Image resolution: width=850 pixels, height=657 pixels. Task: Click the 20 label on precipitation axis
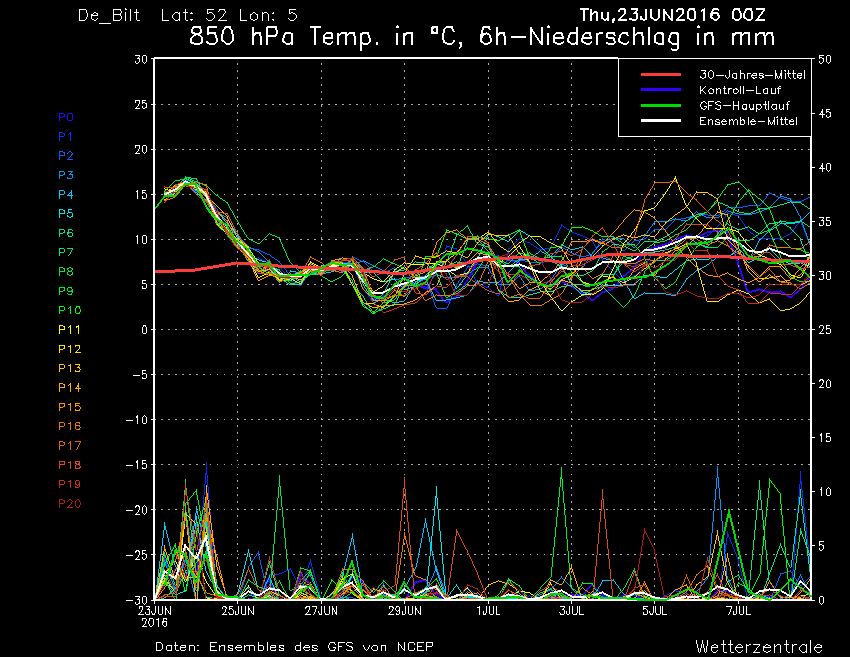825,384
